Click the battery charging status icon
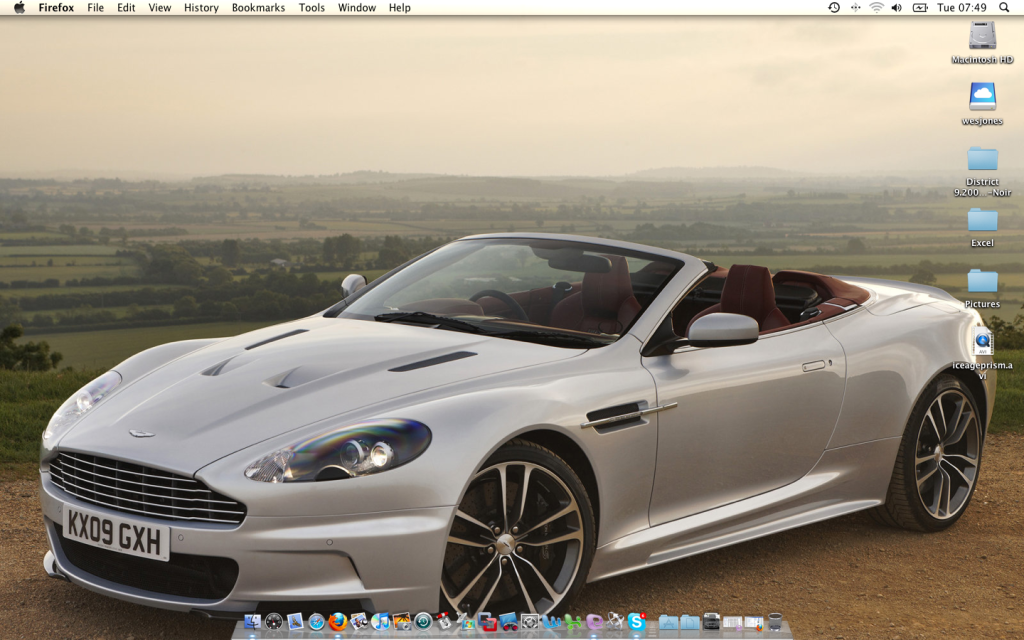The image size is (1024, 640). click(920, 8)
